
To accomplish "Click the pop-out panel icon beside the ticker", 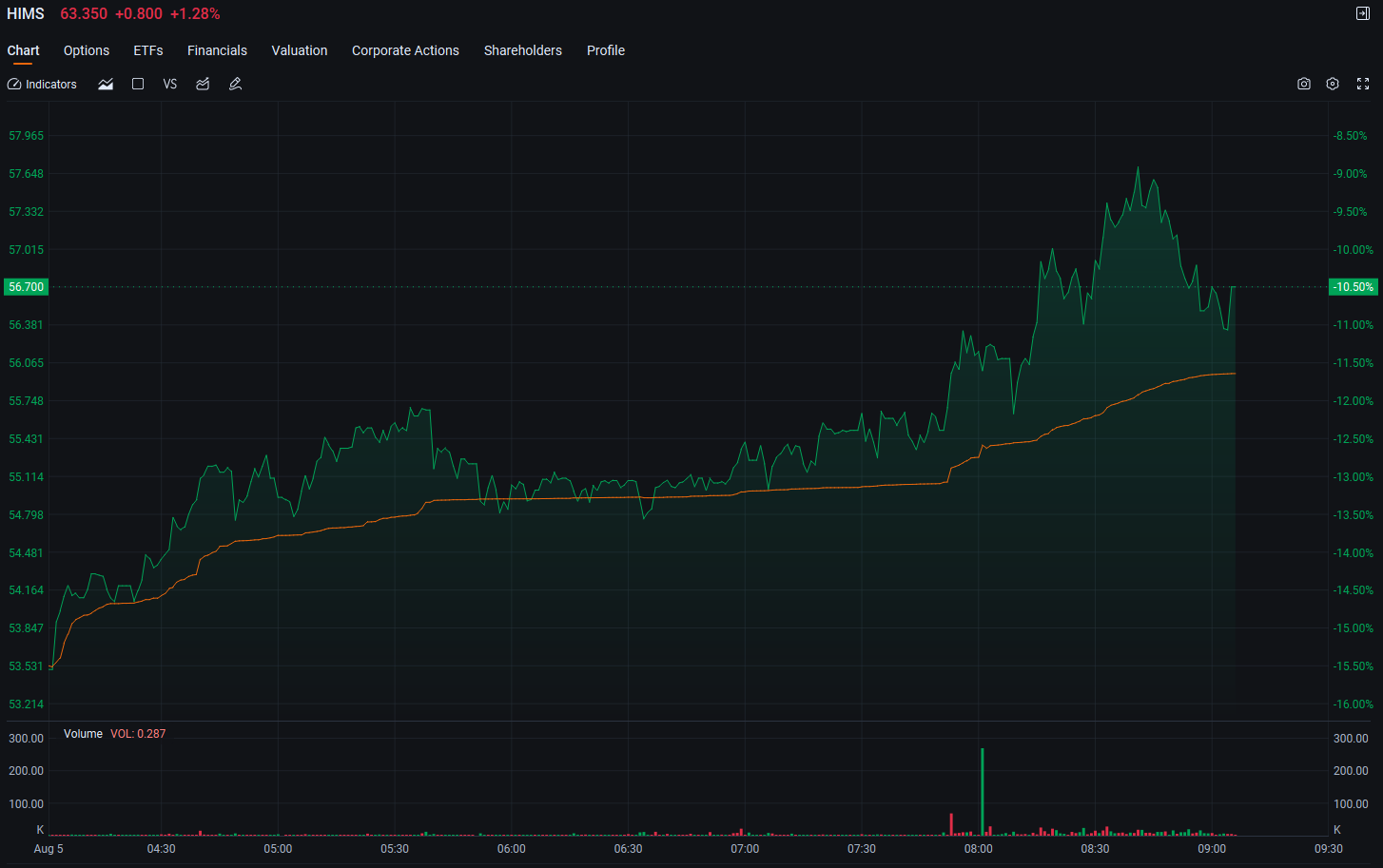I will (1363, 13).
